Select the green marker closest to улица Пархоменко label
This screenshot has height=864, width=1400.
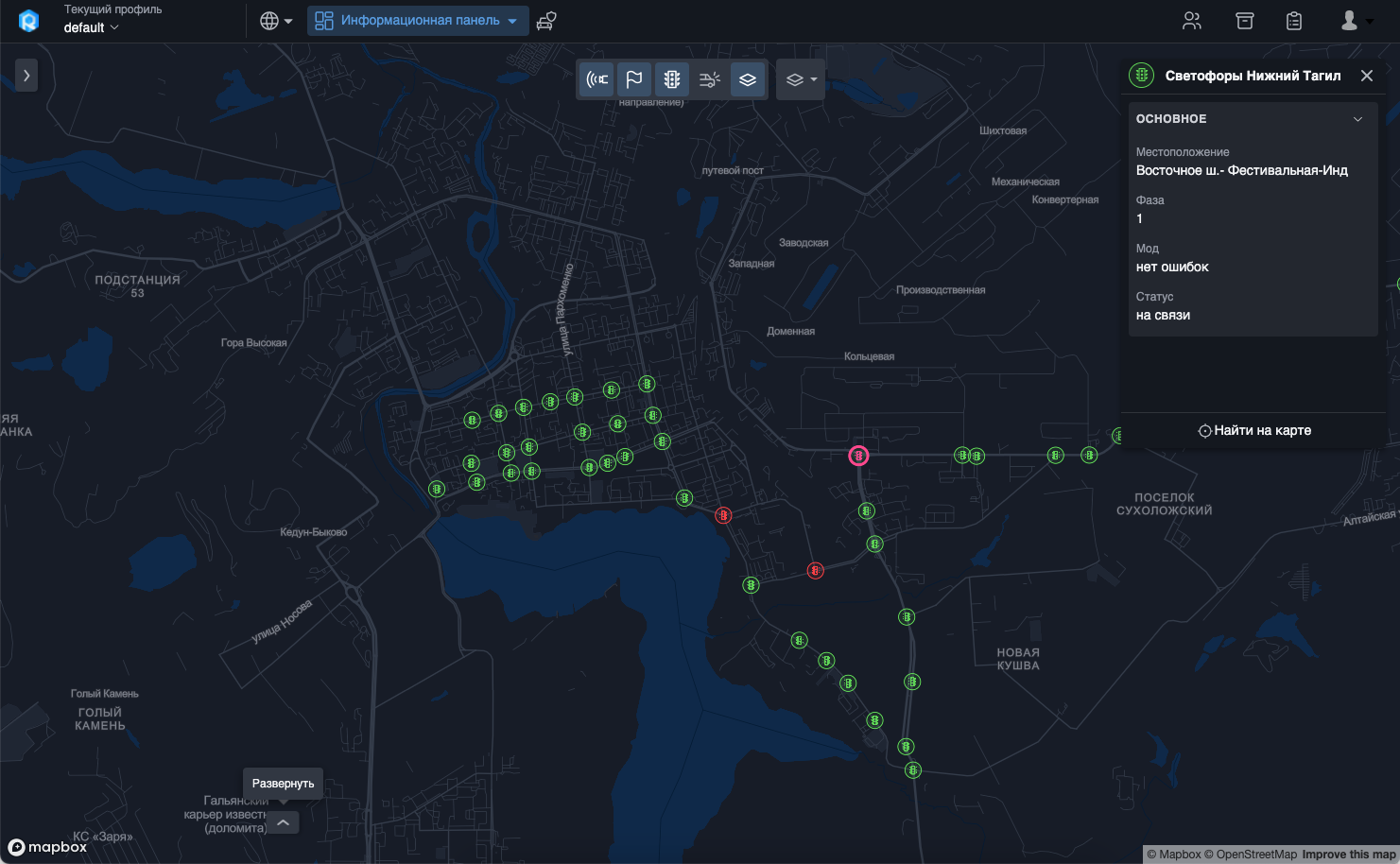click(575, 397)
